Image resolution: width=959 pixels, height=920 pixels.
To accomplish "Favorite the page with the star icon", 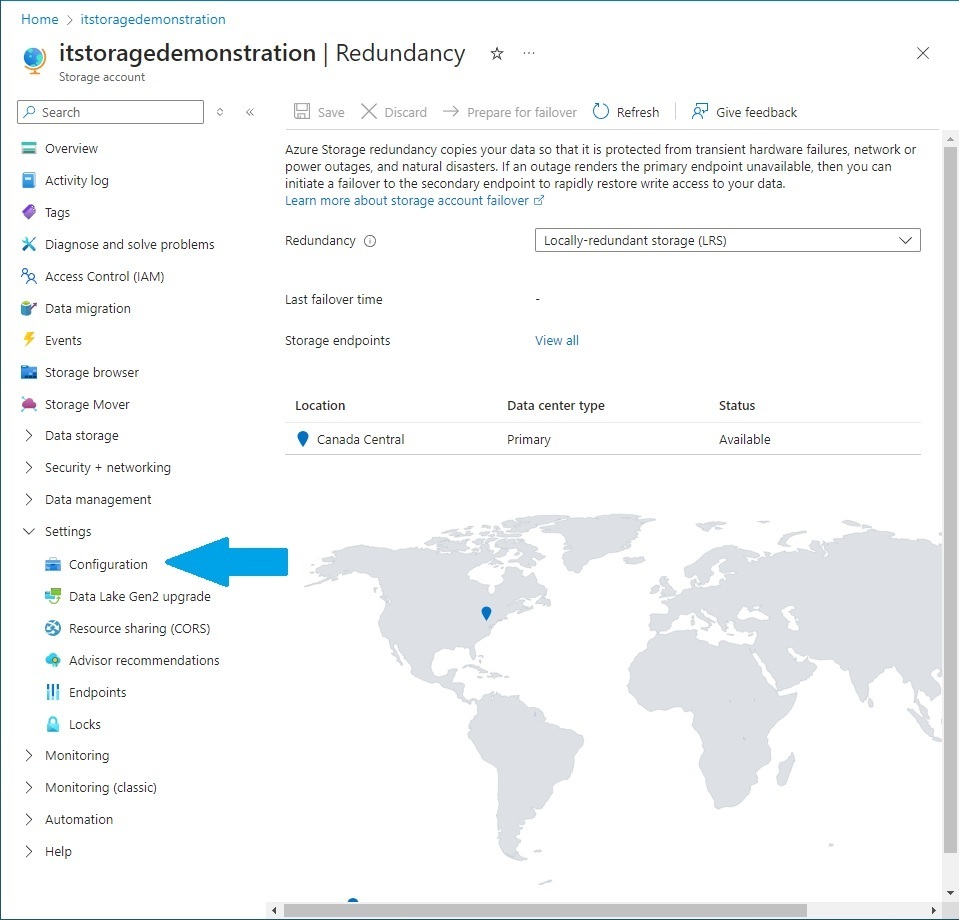I will [x=497, y=54].
